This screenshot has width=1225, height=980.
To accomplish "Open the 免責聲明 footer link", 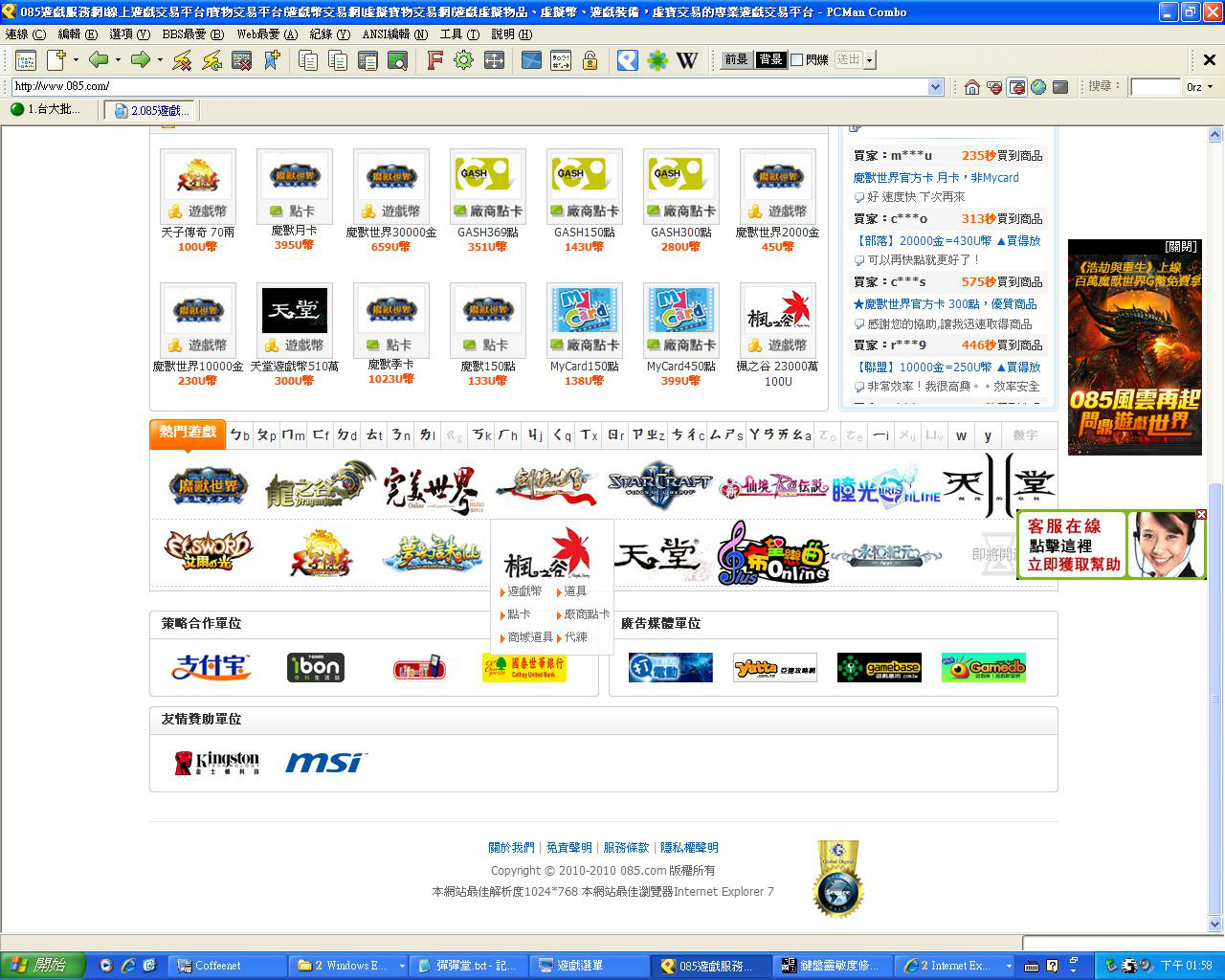I will [568, 848].
